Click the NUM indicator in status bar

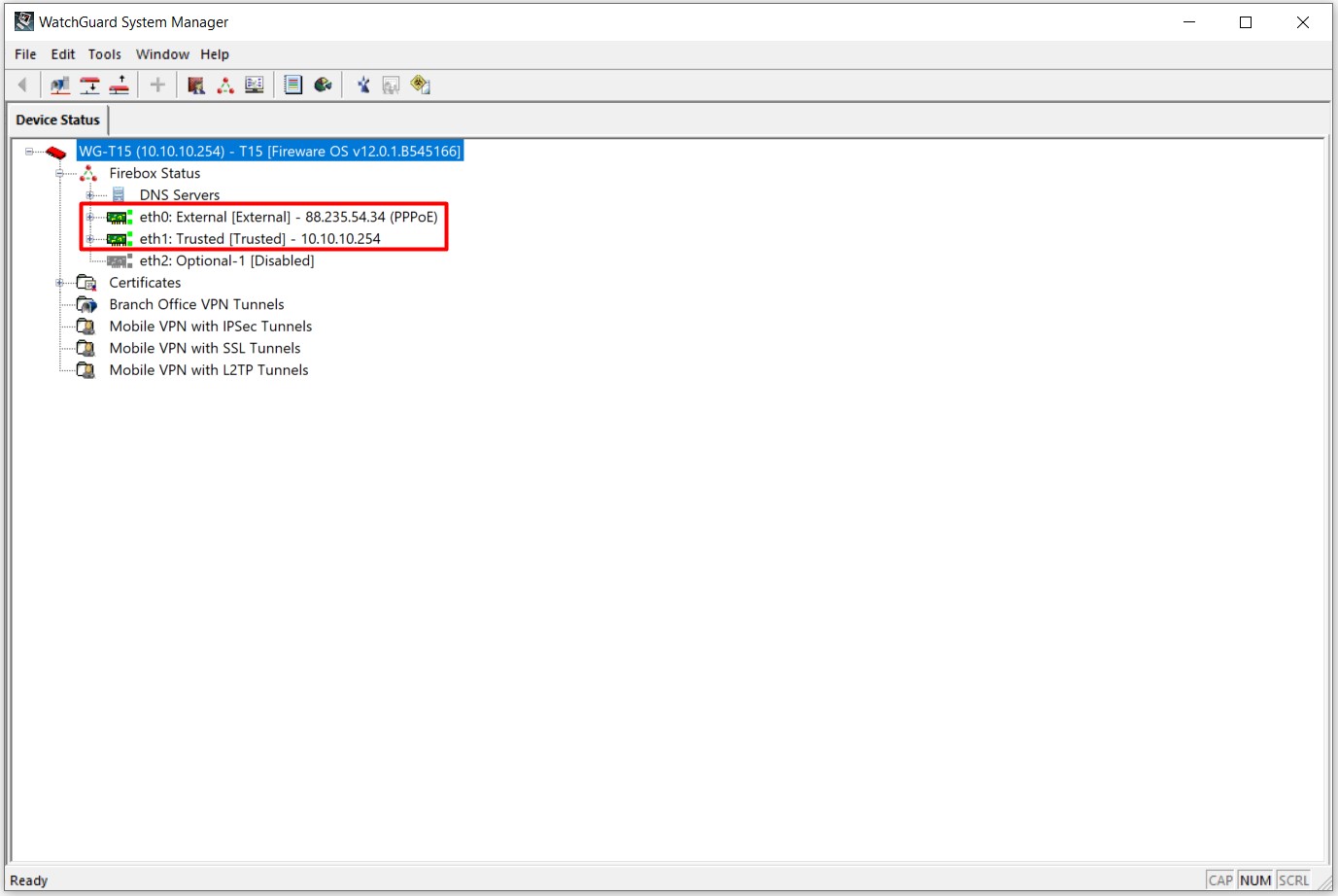1255,880
